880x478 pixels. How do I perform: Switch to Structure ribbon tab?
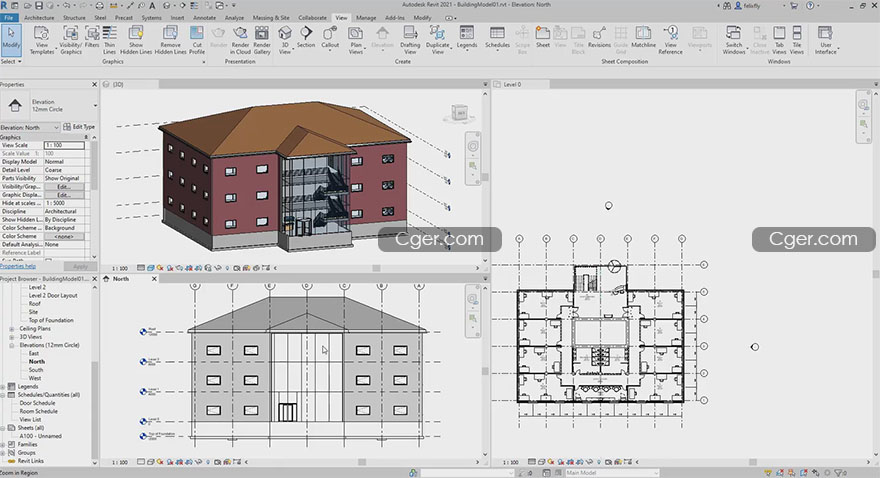tap(74, 17)
